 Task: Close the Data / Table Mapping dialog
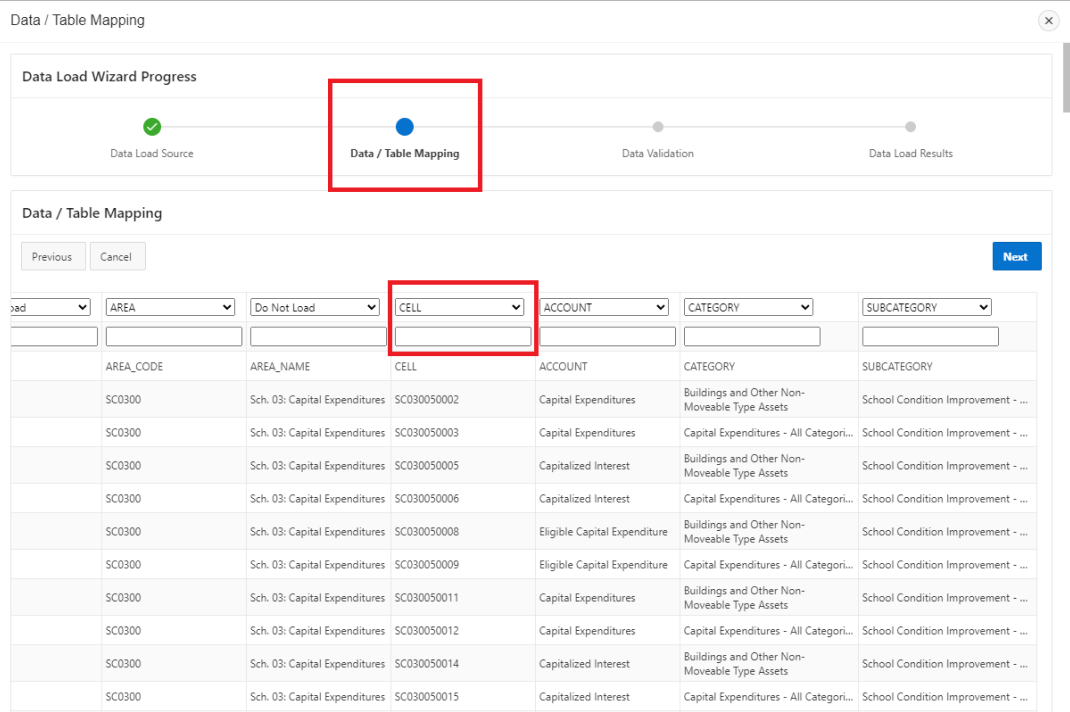[1048, 21]
